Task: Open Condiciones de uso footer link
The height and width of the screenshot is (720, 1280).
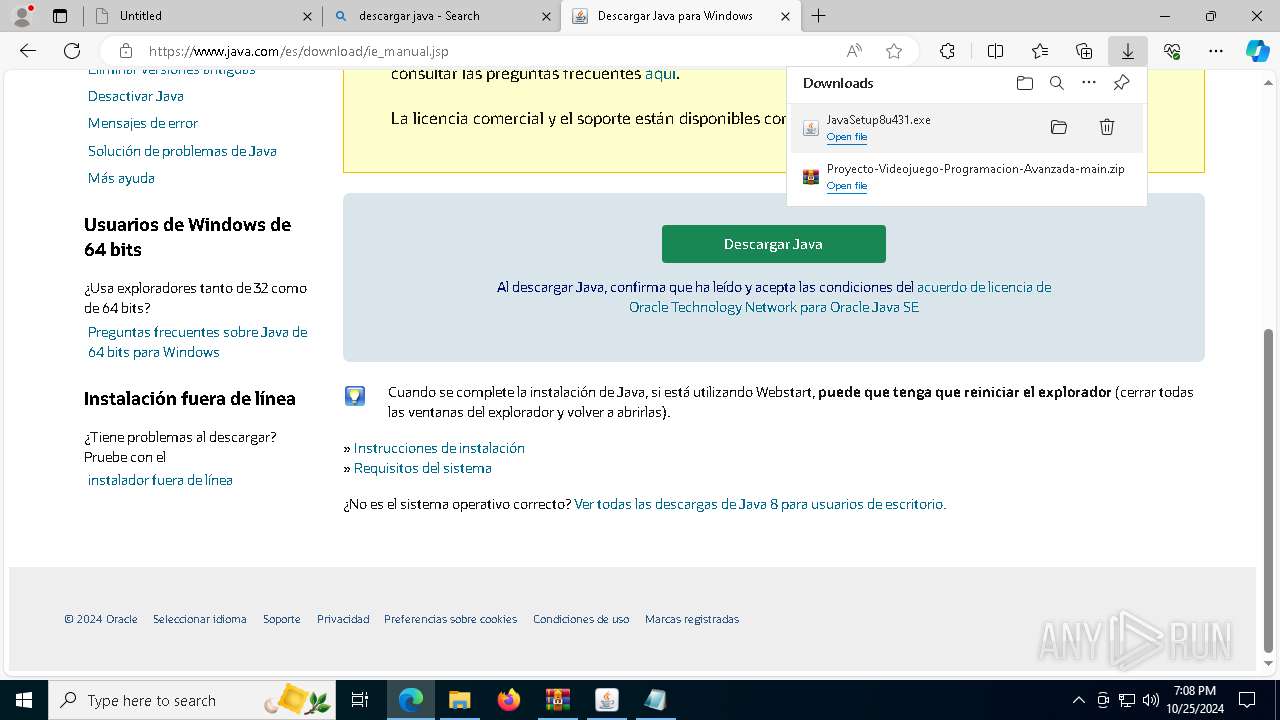Action: tap(581, 619)
